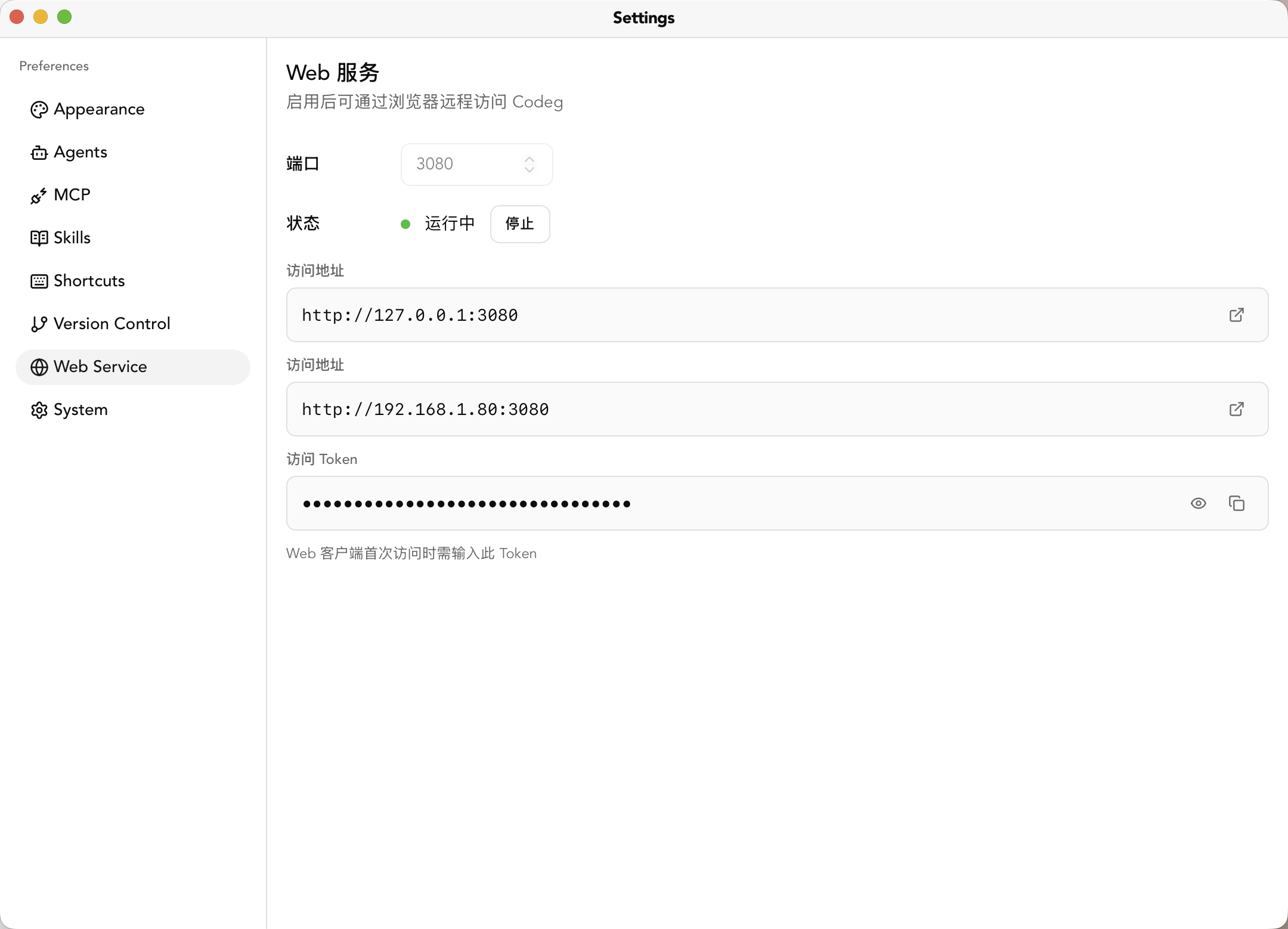Open http://192.168.1.80:3080 in browser
The height and width of the screenshot is (929, 1288).
point(1237,409)
